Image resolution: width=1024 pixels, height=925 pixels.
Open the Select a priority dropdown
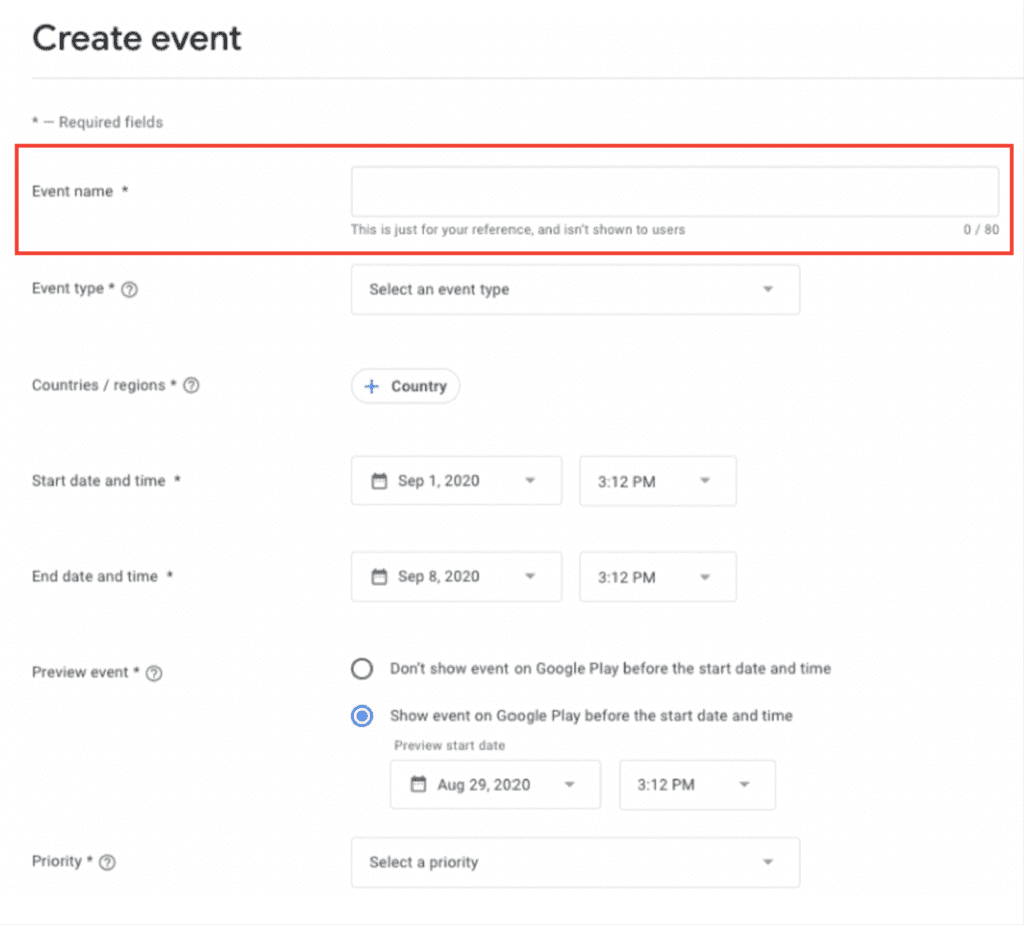575,862
